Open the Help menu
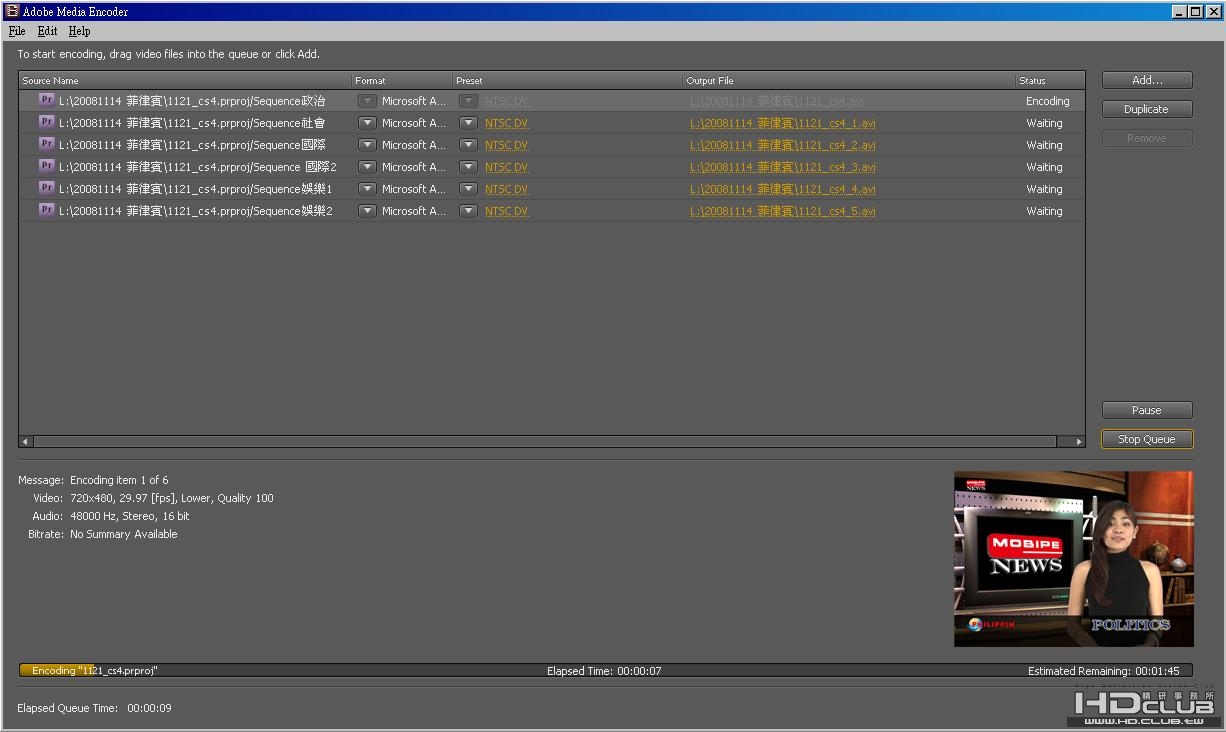This screenshot has width=1226, height=732. click(79, 31)
